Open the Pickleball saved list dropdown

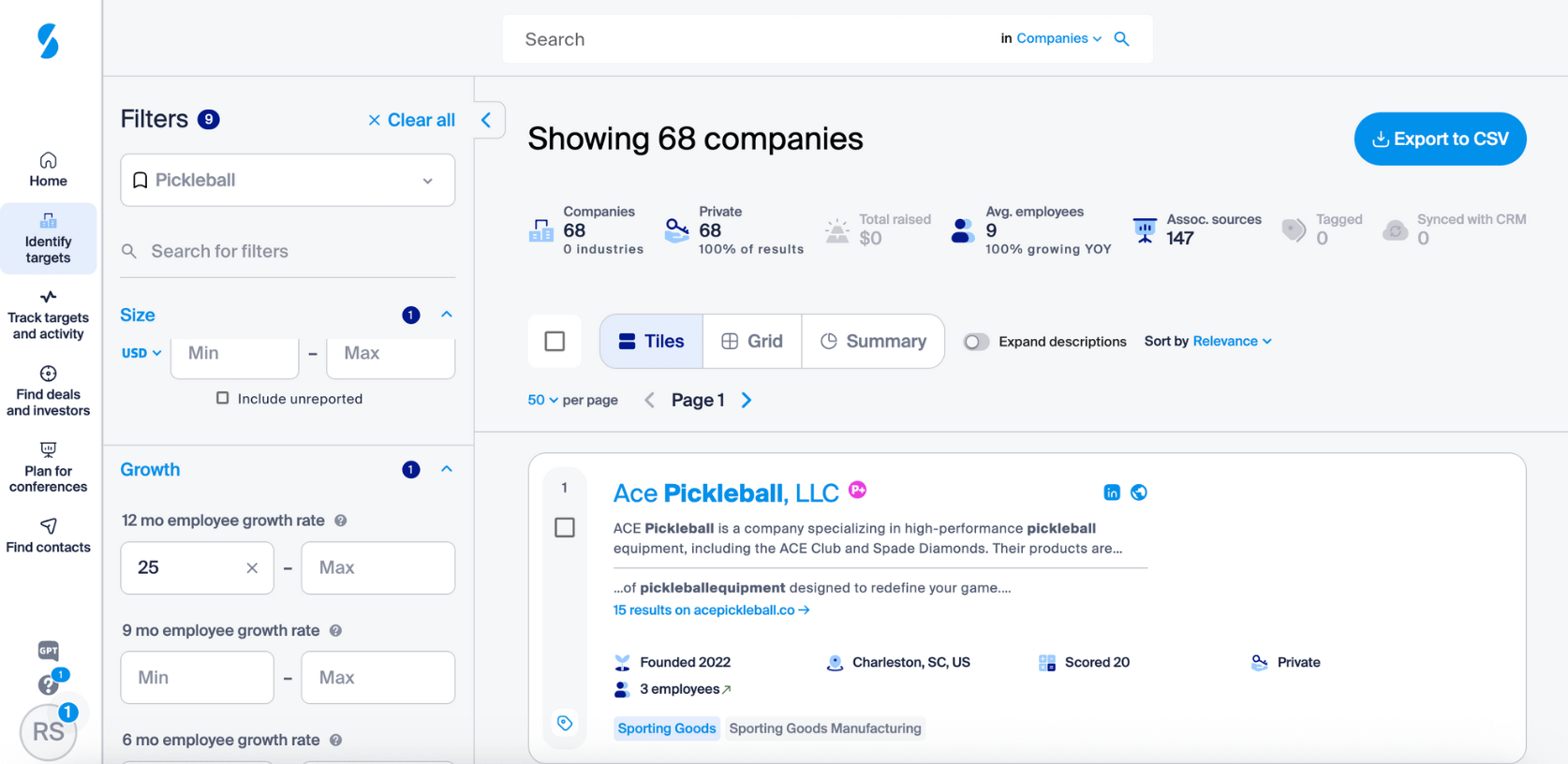288,180
